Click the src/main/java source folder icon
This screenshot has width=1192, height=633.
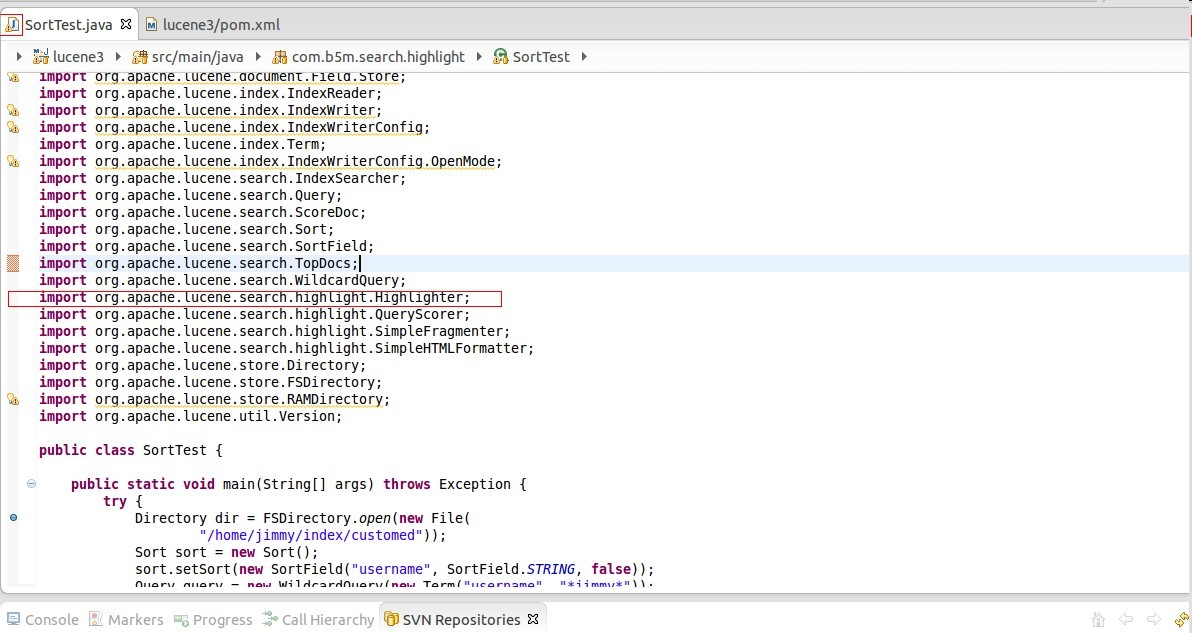140,57
